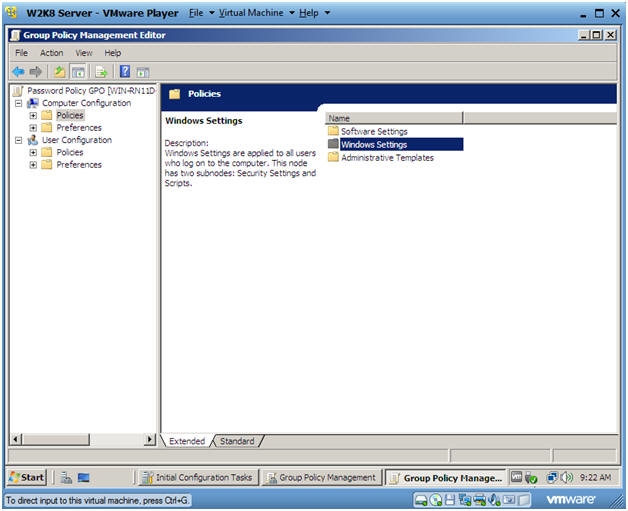Switch to the Standard tab
The image size is (628, 511).
pos(237,441)
